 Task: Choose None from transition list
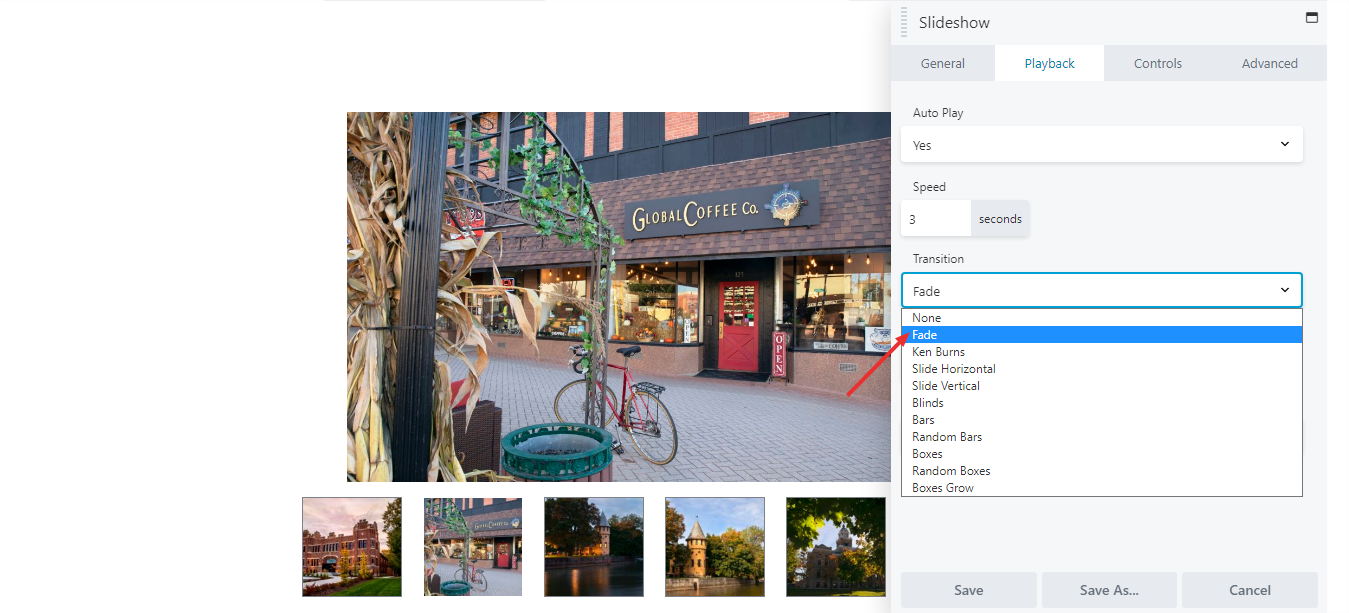coord(1102,318)
